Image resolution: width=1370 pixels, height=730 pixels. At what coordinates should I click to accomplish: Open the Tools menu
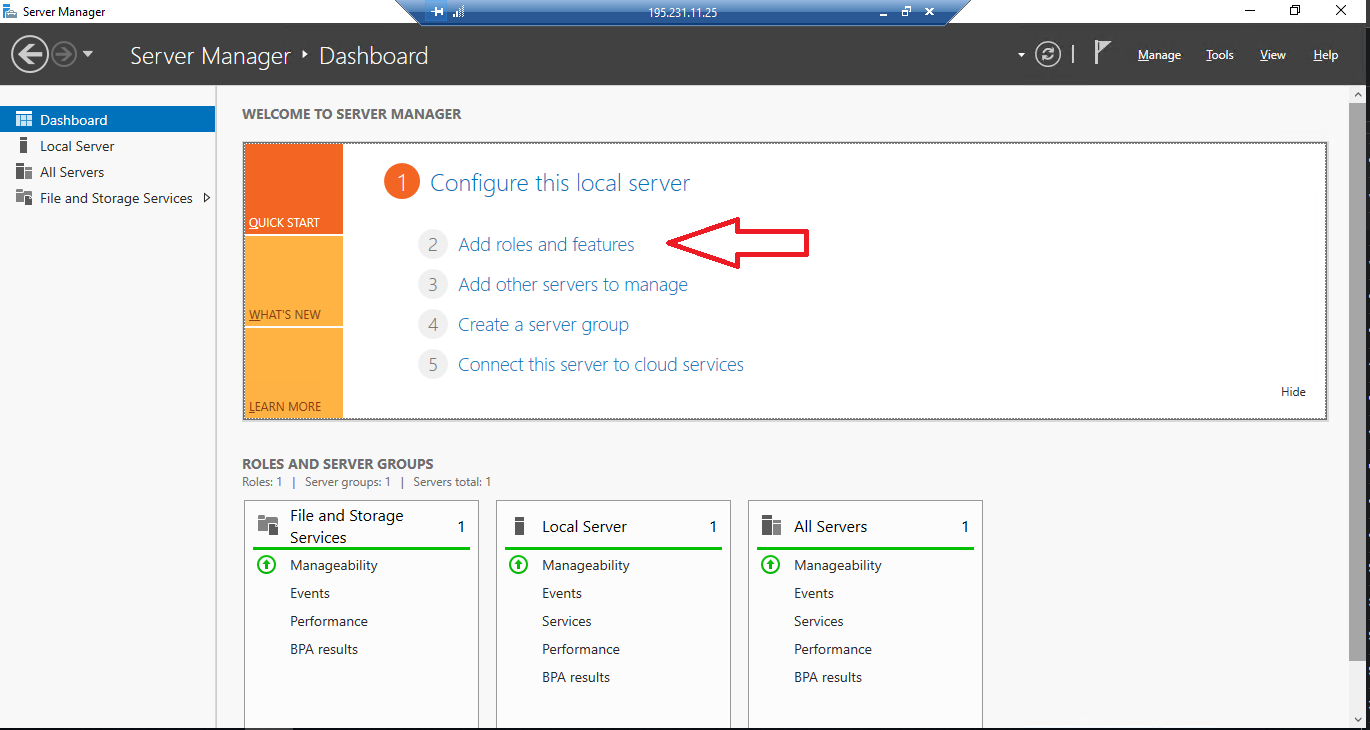click(x=1219, y=55)
